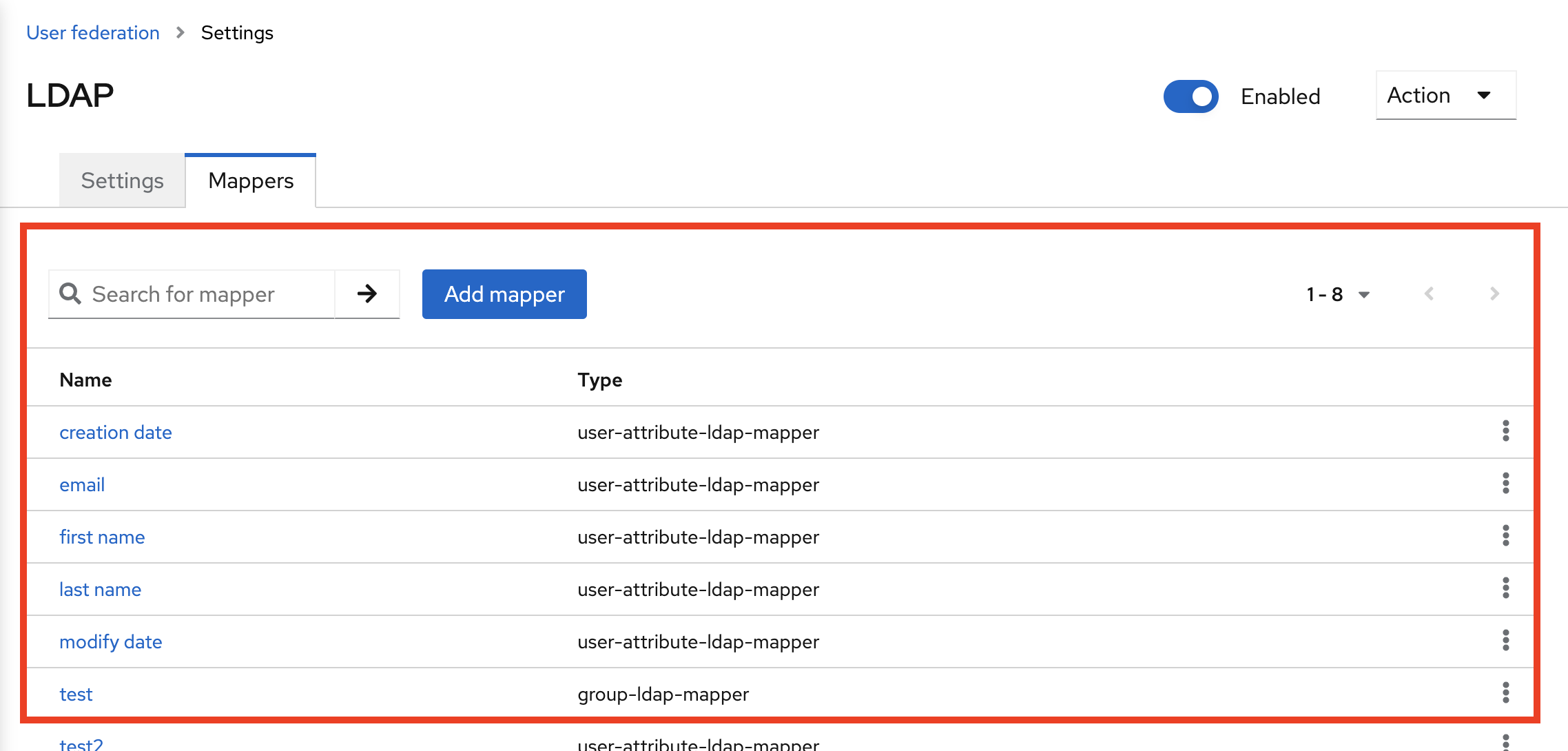Switch to the Settings tab
The width and height of the screenshot is (1568, 751).
click(122, 180)
